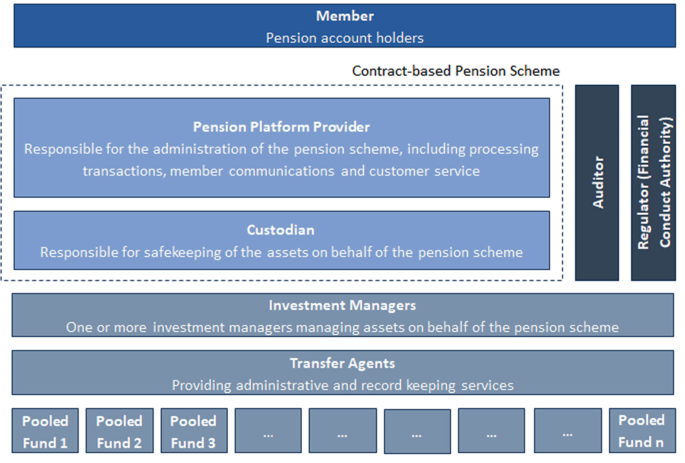Click the vertical Auditor box
Screen dimensions: 685x463
[597, 182]
